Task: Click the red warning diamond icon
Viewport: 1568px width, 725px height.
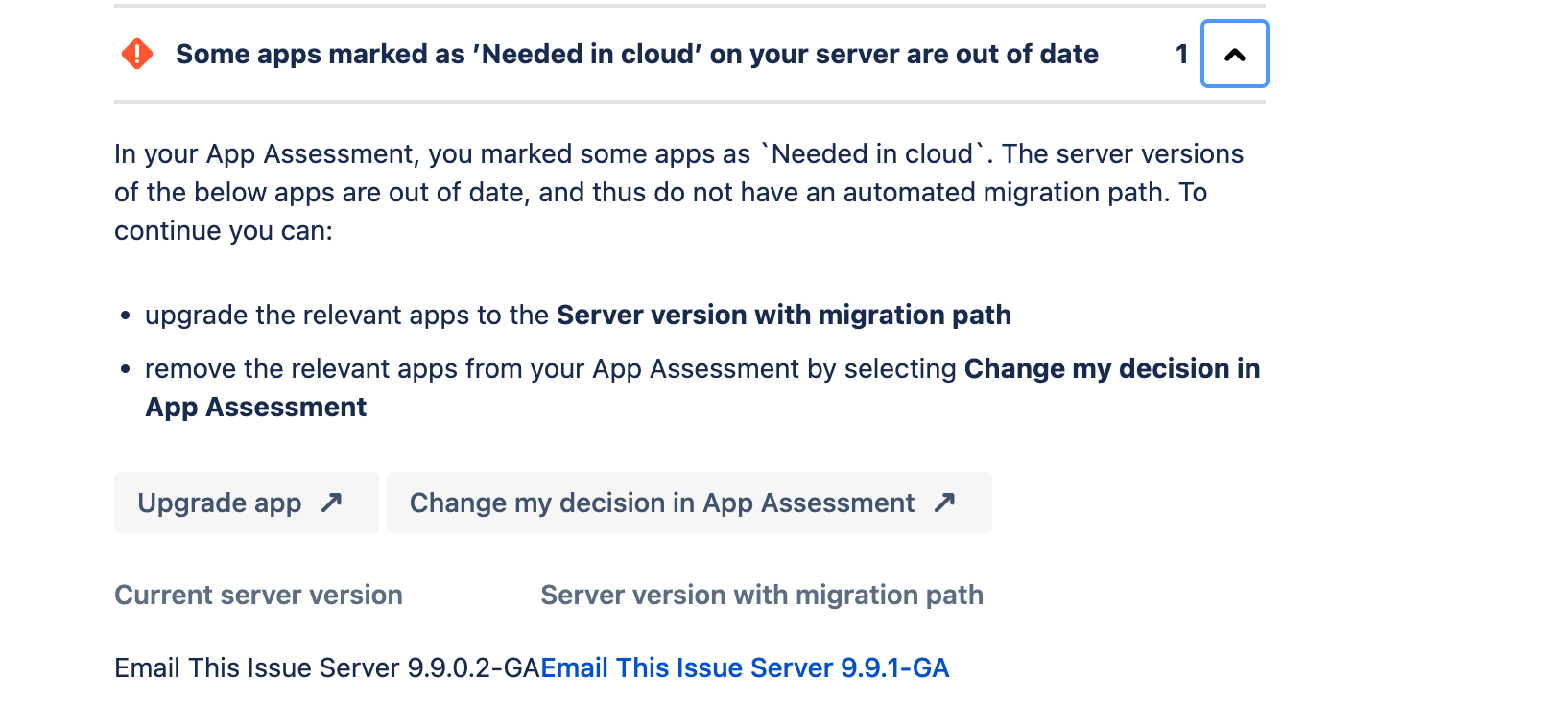Action: point(137,54)
